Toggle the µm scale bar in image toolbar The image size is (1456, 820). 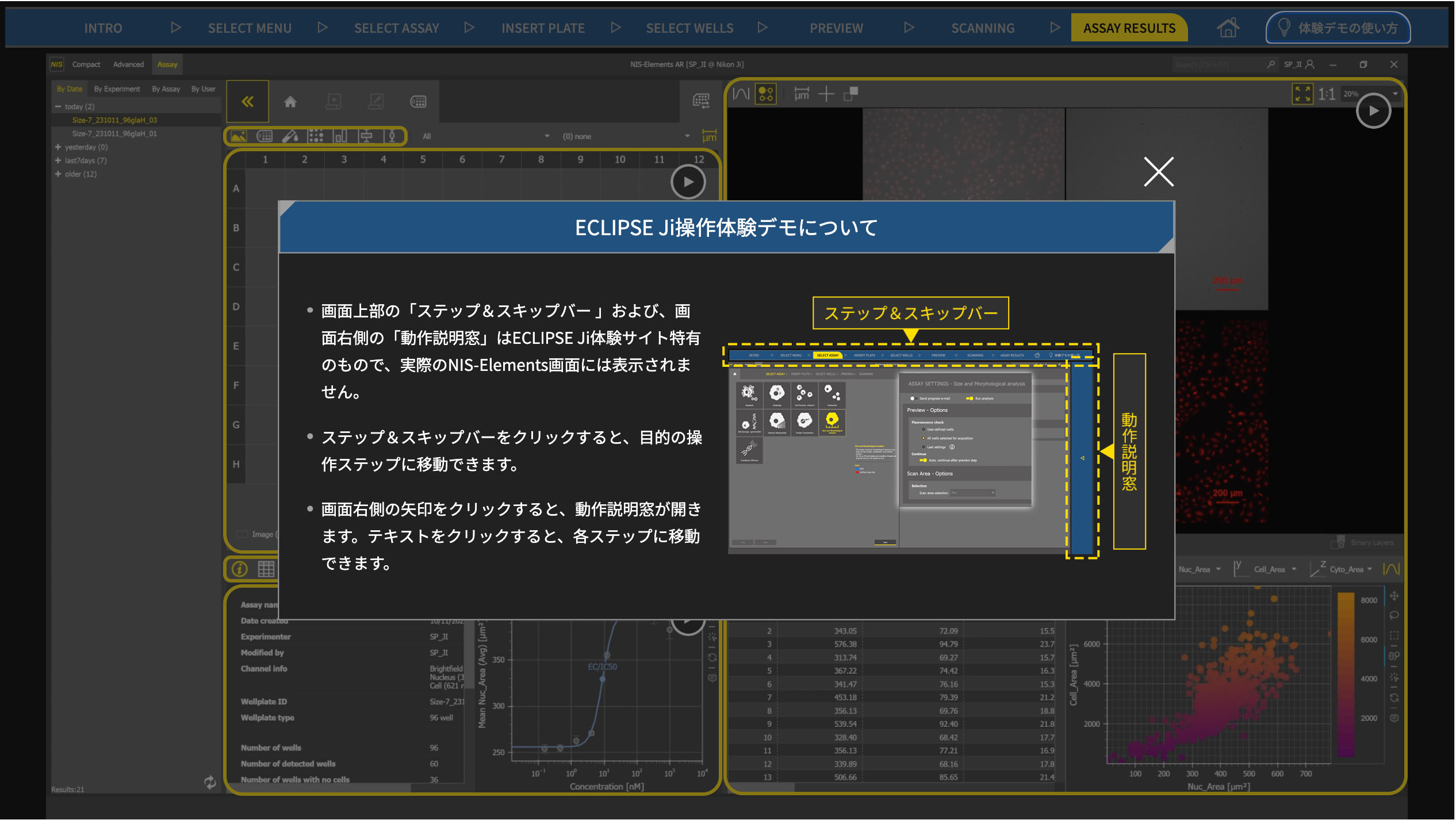coord(802,93)
